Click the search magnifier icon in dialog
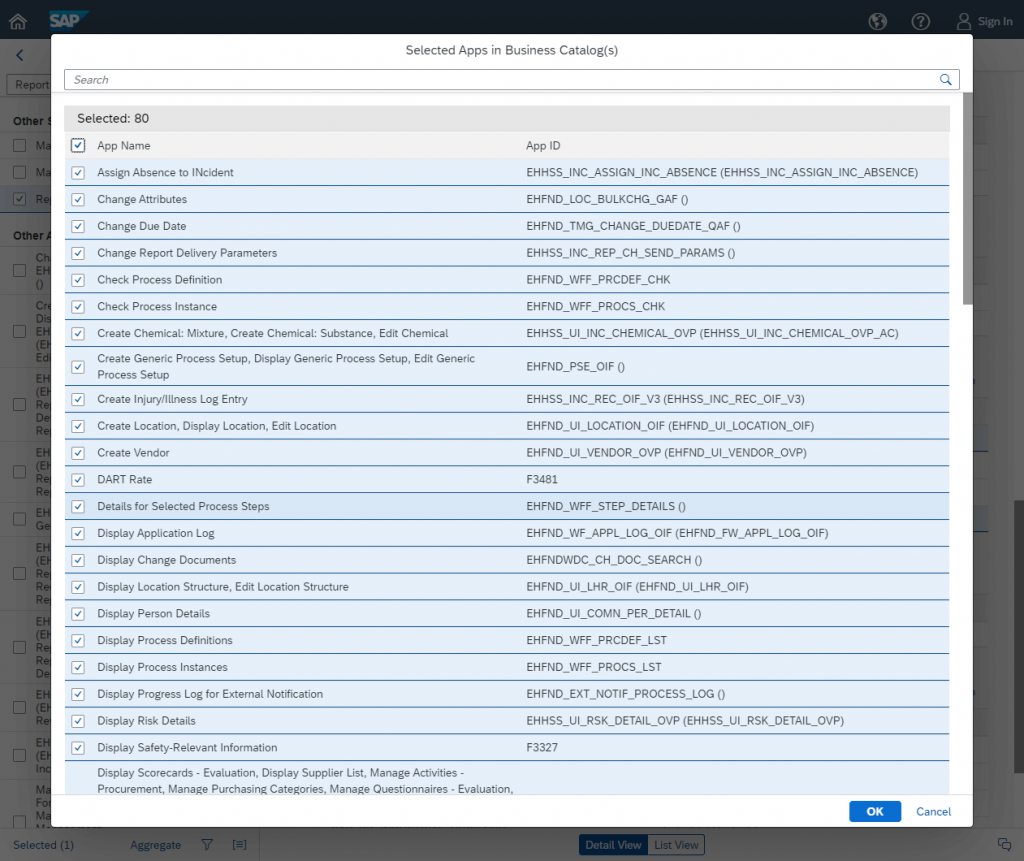Screen dimensions: 1024x861 [946, 80]
